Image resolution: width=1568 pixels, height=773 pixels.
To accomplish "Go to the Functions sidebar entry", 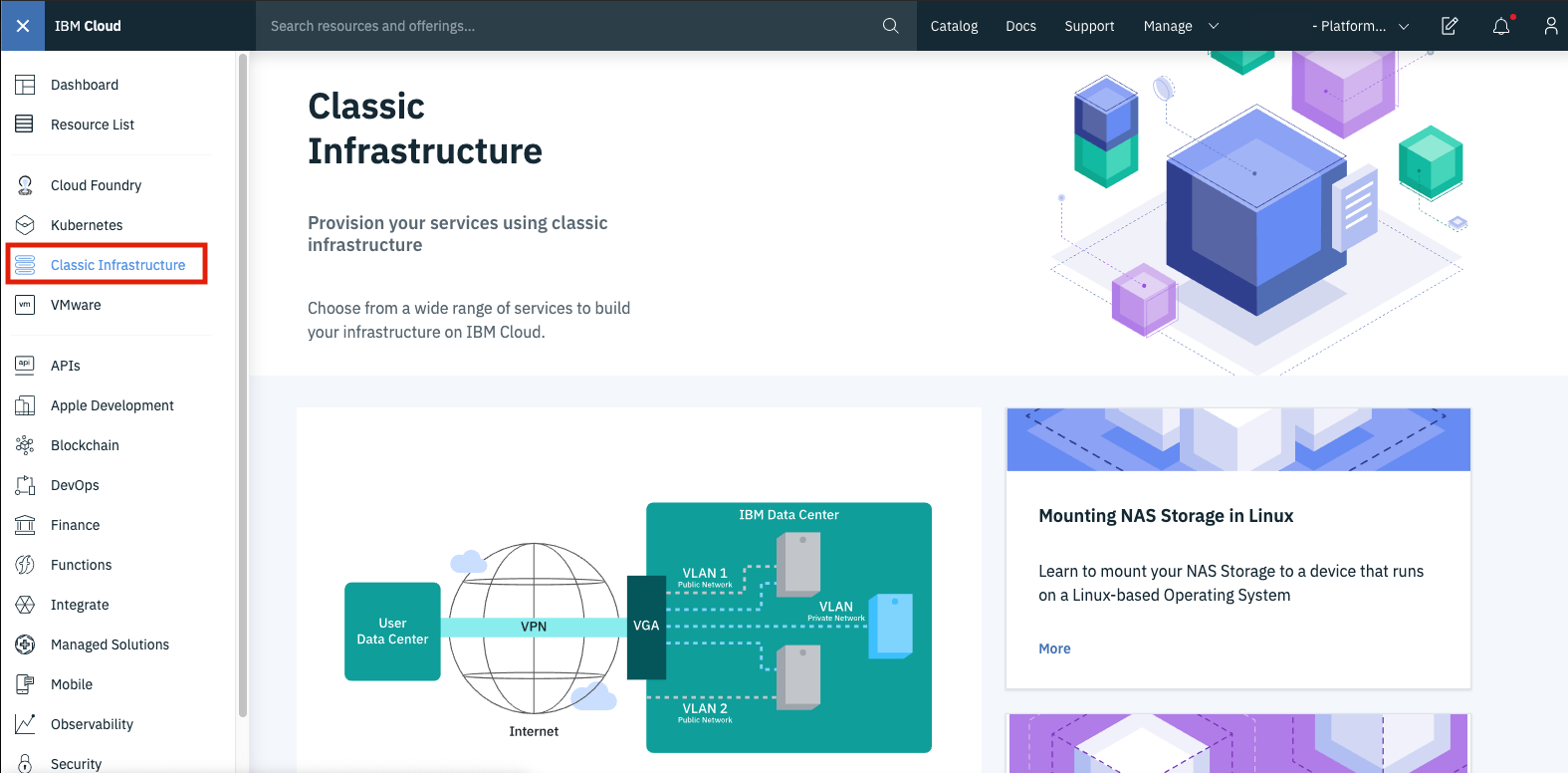I will coord(81,565).
